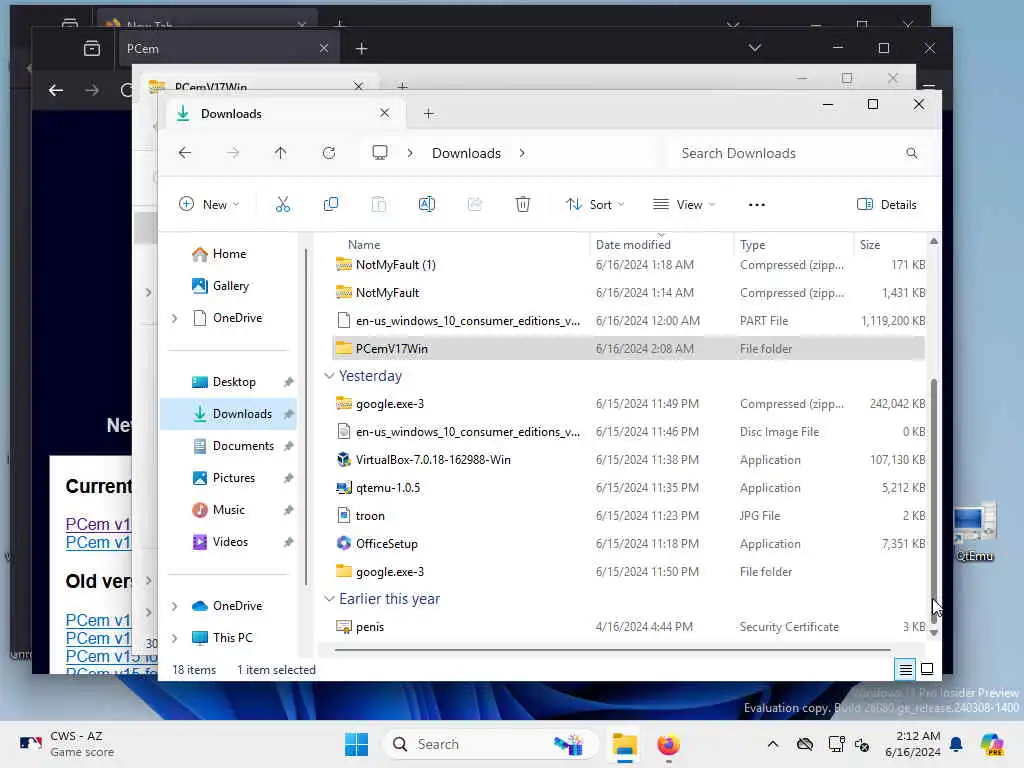The height and width of the screenshot is (768, 1024).
Task: Expand the cloud OneDrive node above This PC
Action: [x=174, y=606]
